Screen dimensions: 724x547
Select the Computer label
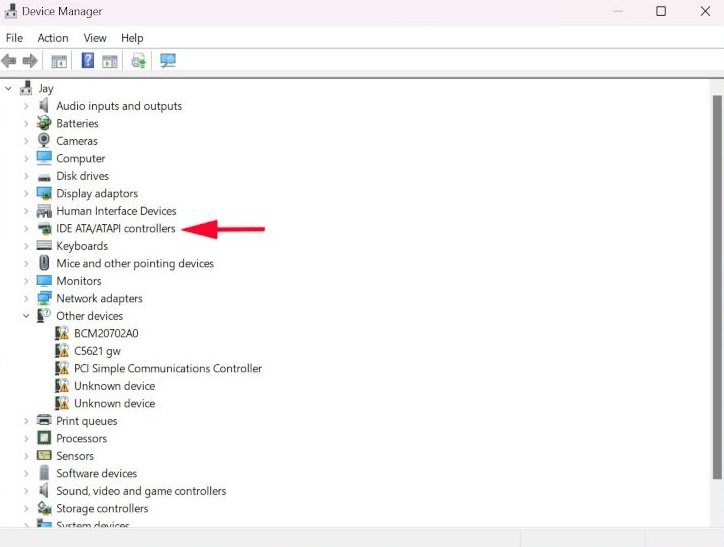(81, 158)
